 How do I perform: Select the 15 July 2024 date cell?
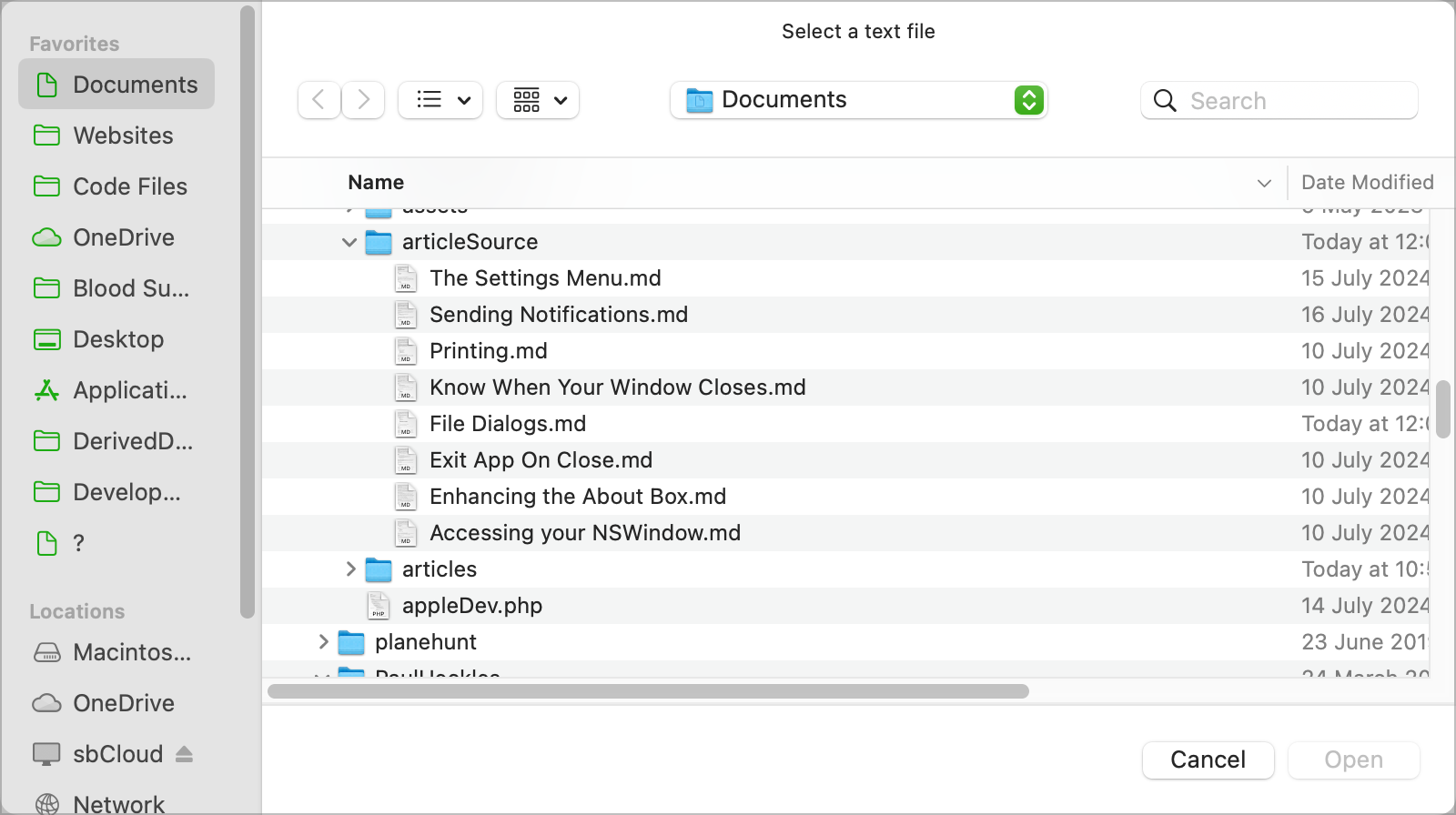[1365, 278]
